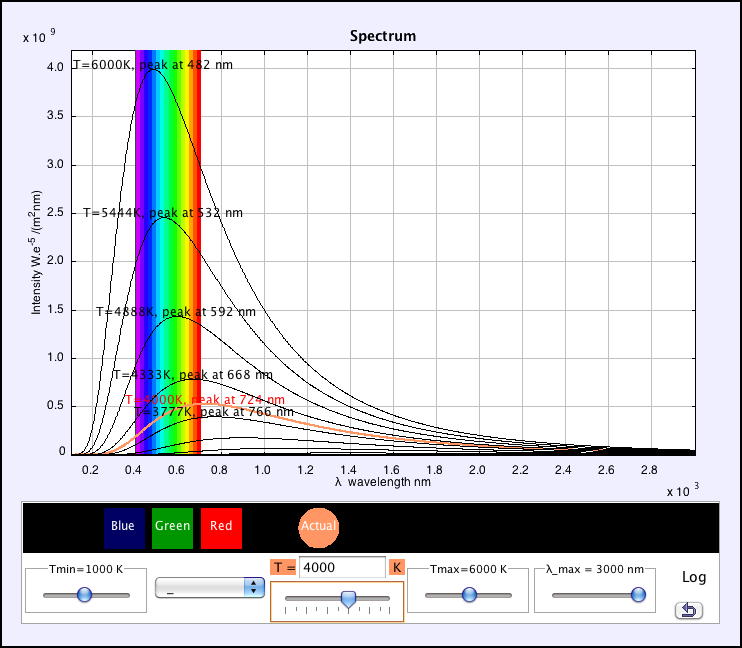Click the λ_max = 3000 nm slider knob

click(638, 594)
